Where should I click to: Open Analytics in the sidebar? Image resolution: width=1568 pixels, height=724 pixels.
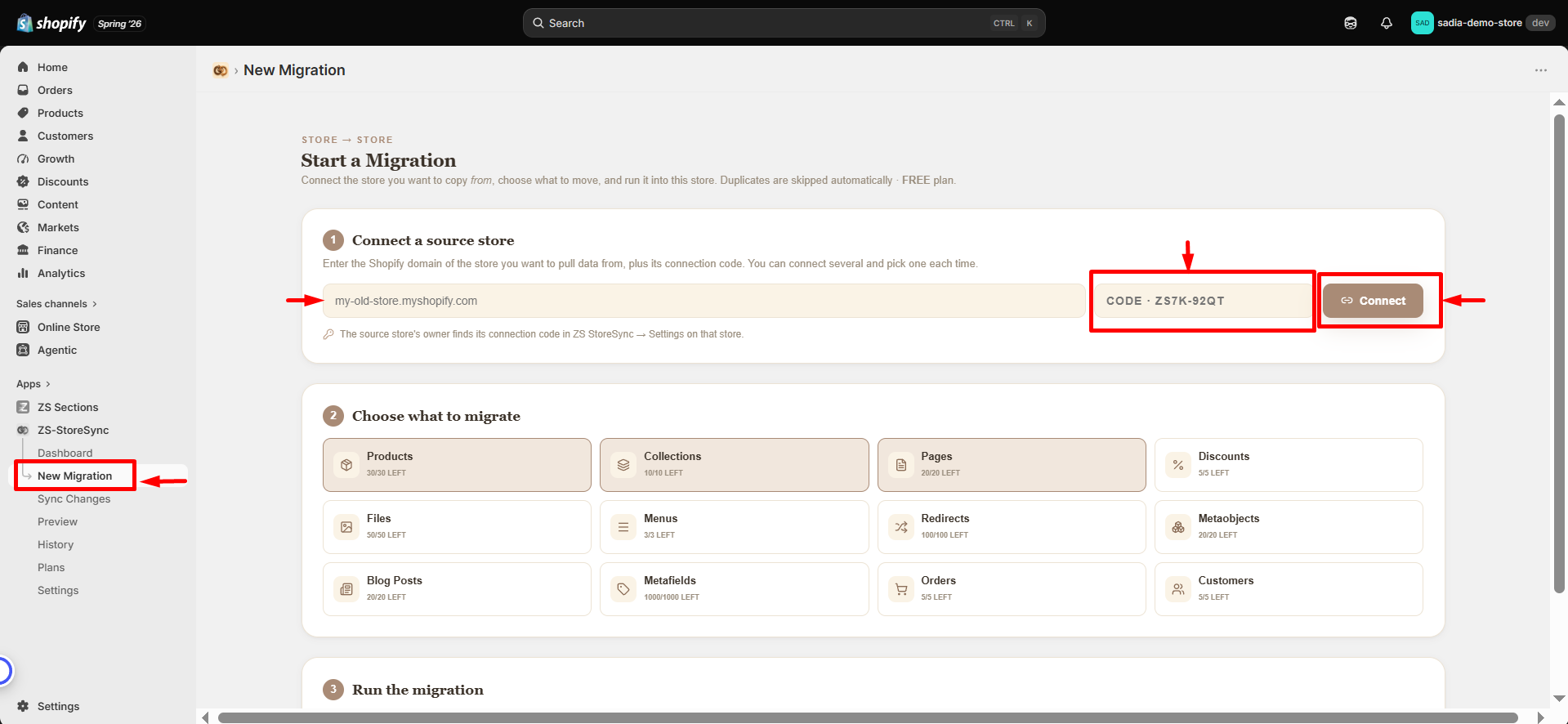(61, 273)
